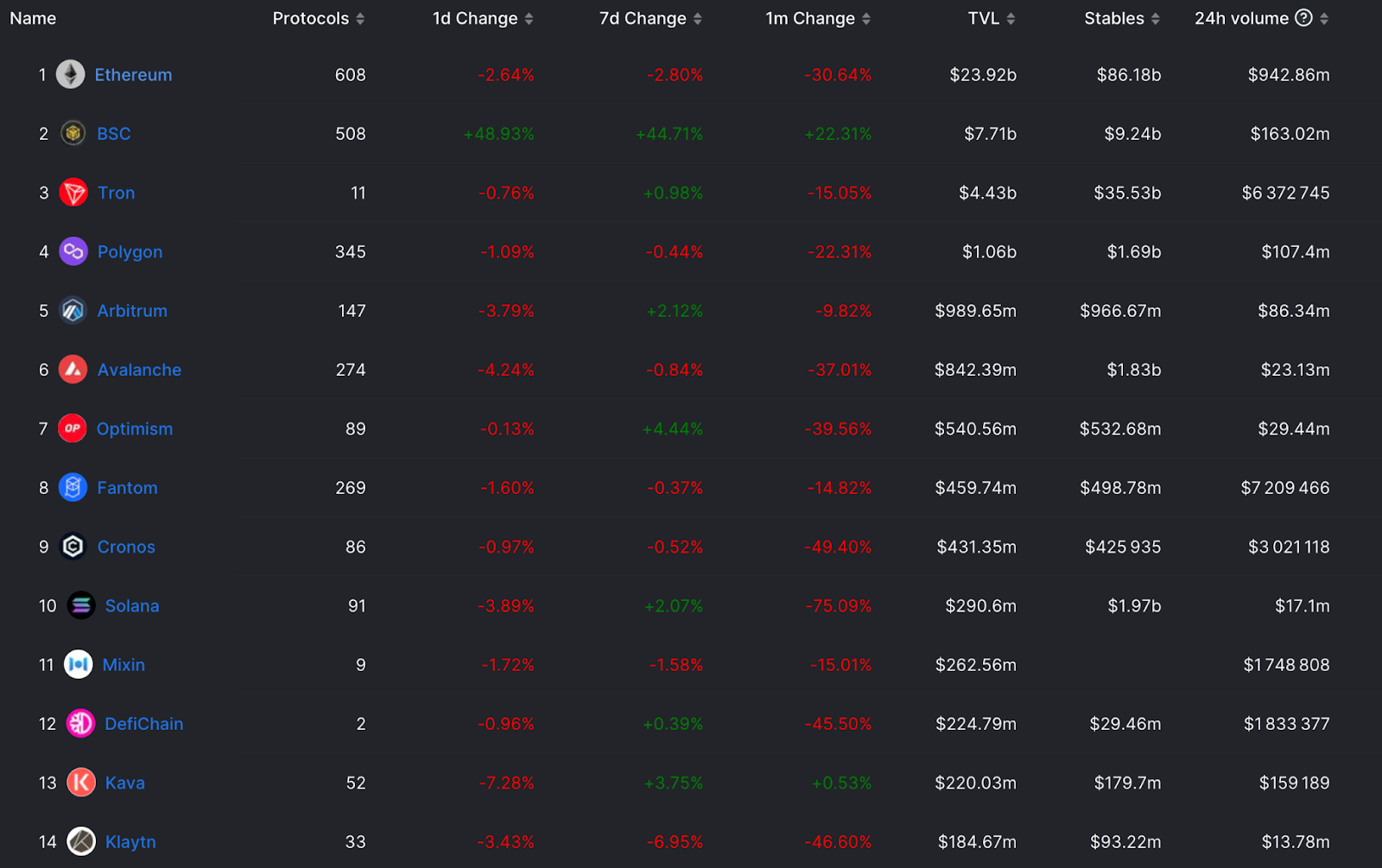Sort by Stables column arrows
Viewport: 1382px width, 868px height.
point(1155,19)
